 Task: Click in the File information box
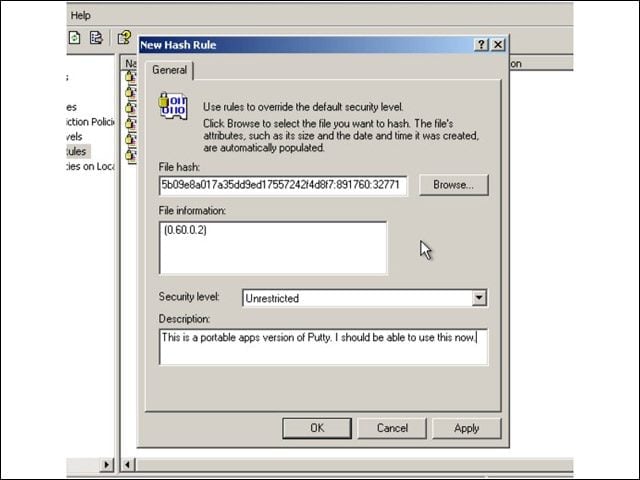[273, 248]
